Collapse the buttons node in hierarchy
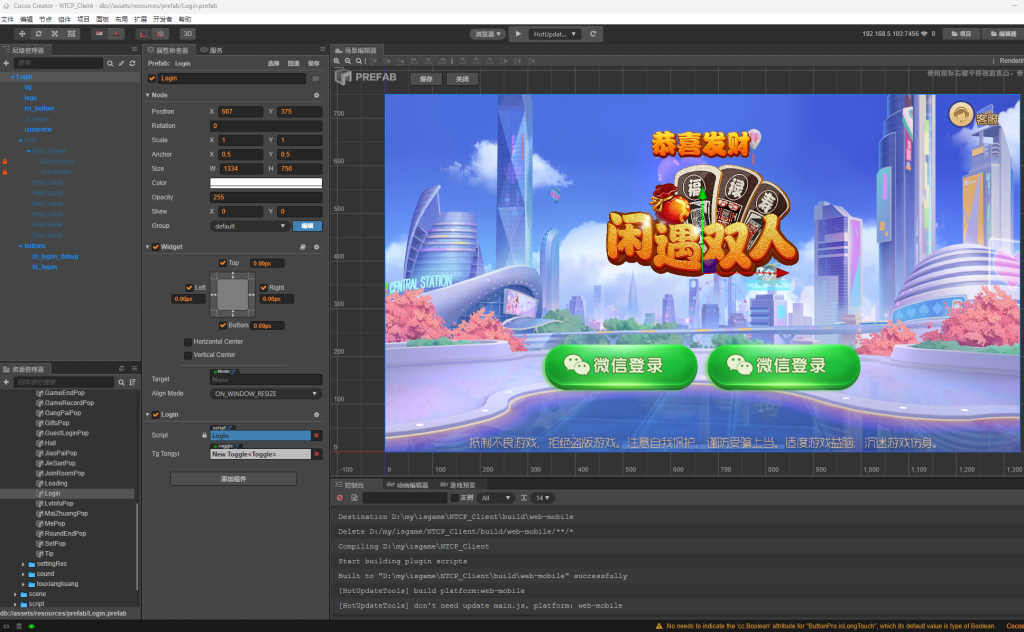 pos(20,246)
